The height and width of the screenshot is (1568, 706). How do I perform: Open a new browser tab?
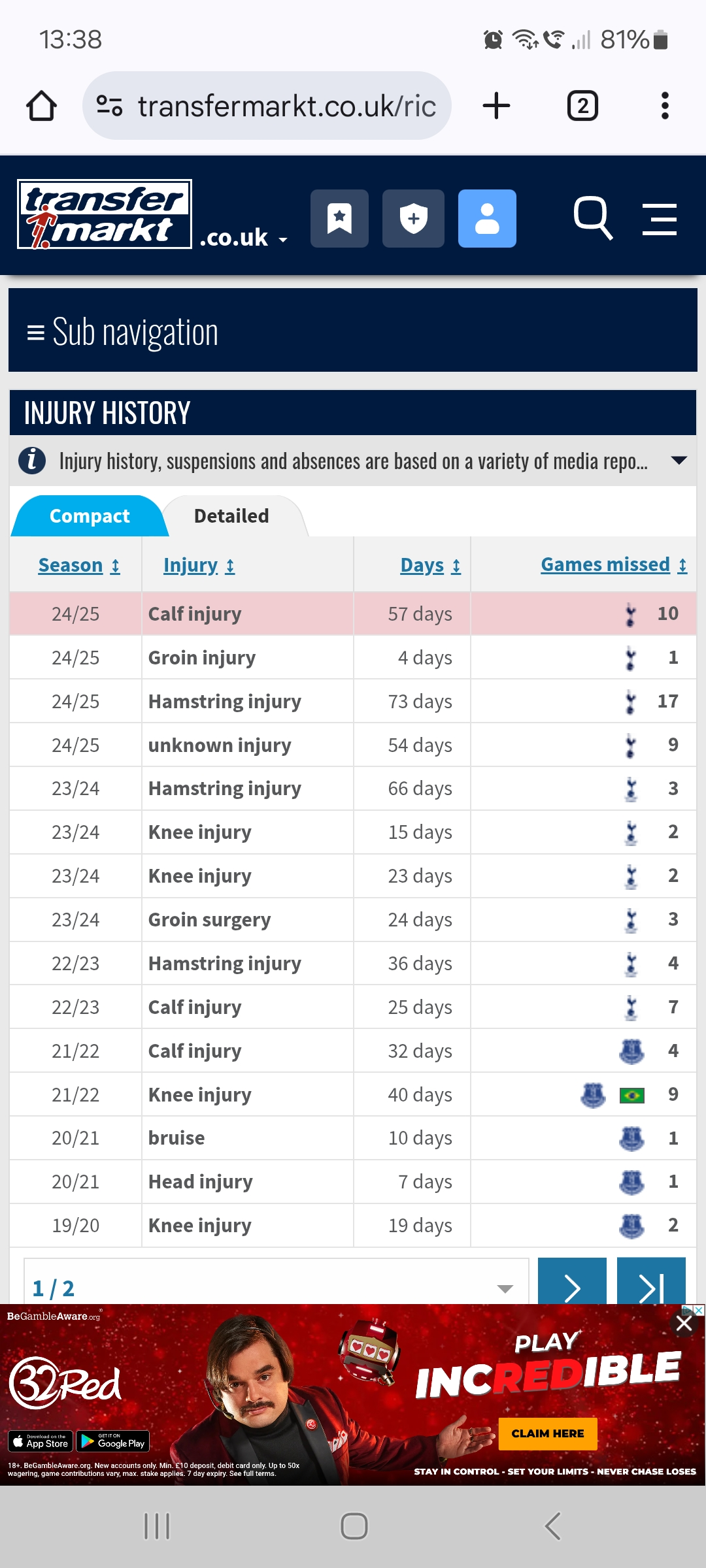[496, 106]
